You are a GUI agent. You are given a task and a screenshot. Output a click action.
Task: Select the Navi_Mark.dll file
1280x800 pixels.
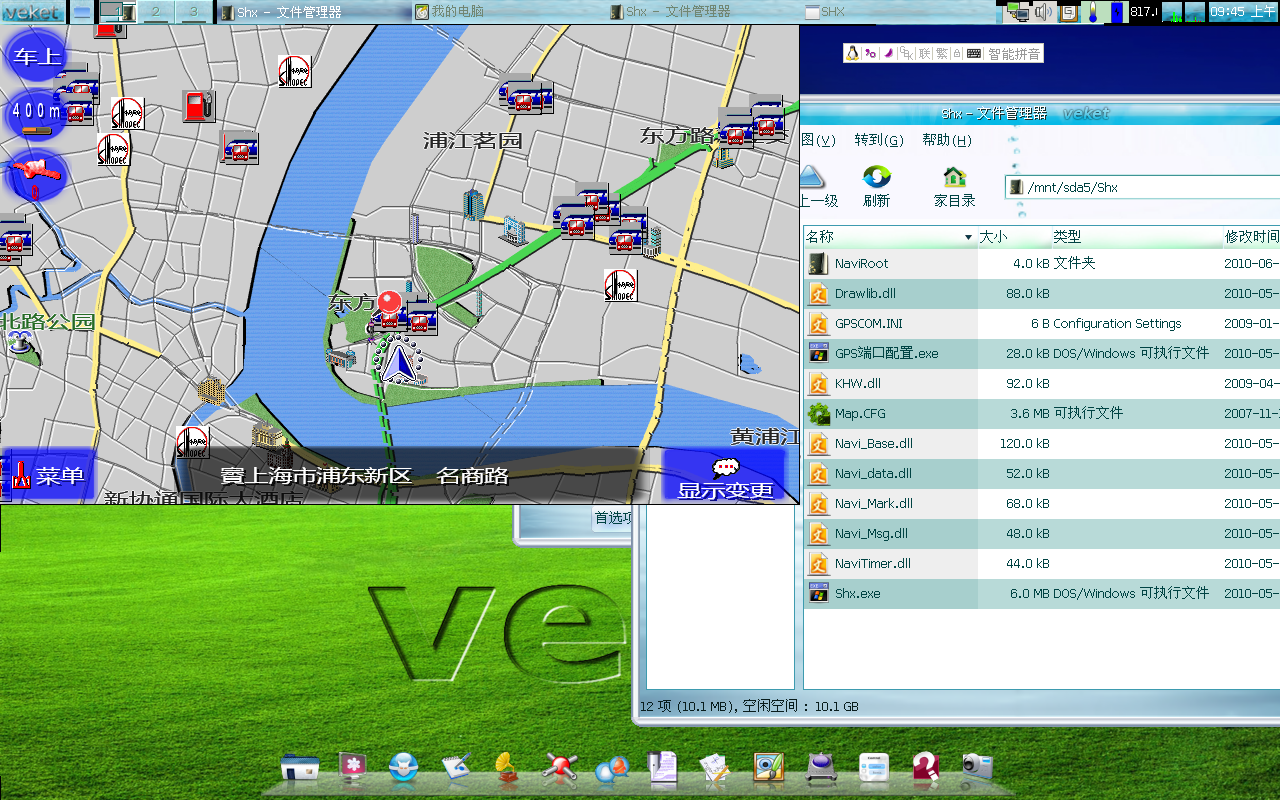[874, 504]
